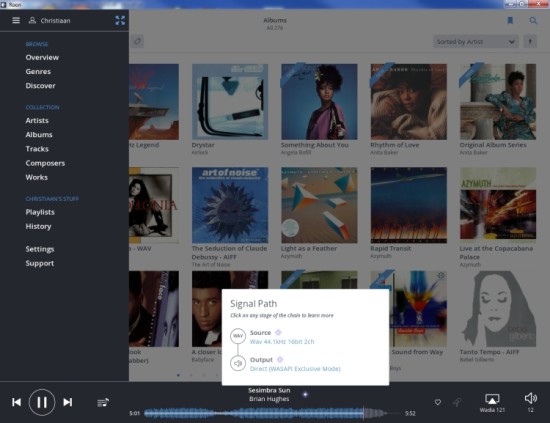Open the Original Album Series cover

pyautogui.click(x=498, y=102)
